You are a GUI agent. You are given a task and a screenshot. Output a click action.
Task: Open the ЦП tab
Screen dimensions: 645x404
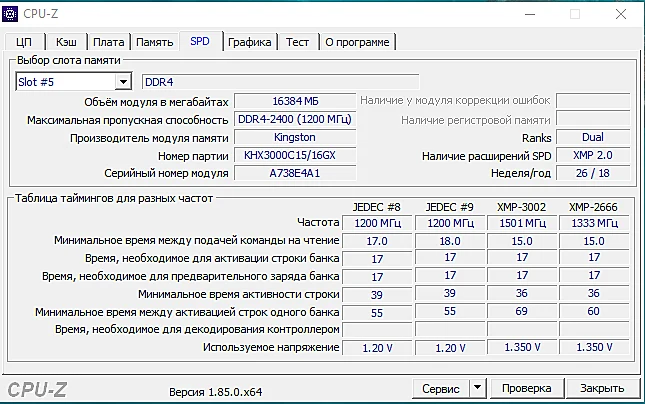[x=24, y=42]
